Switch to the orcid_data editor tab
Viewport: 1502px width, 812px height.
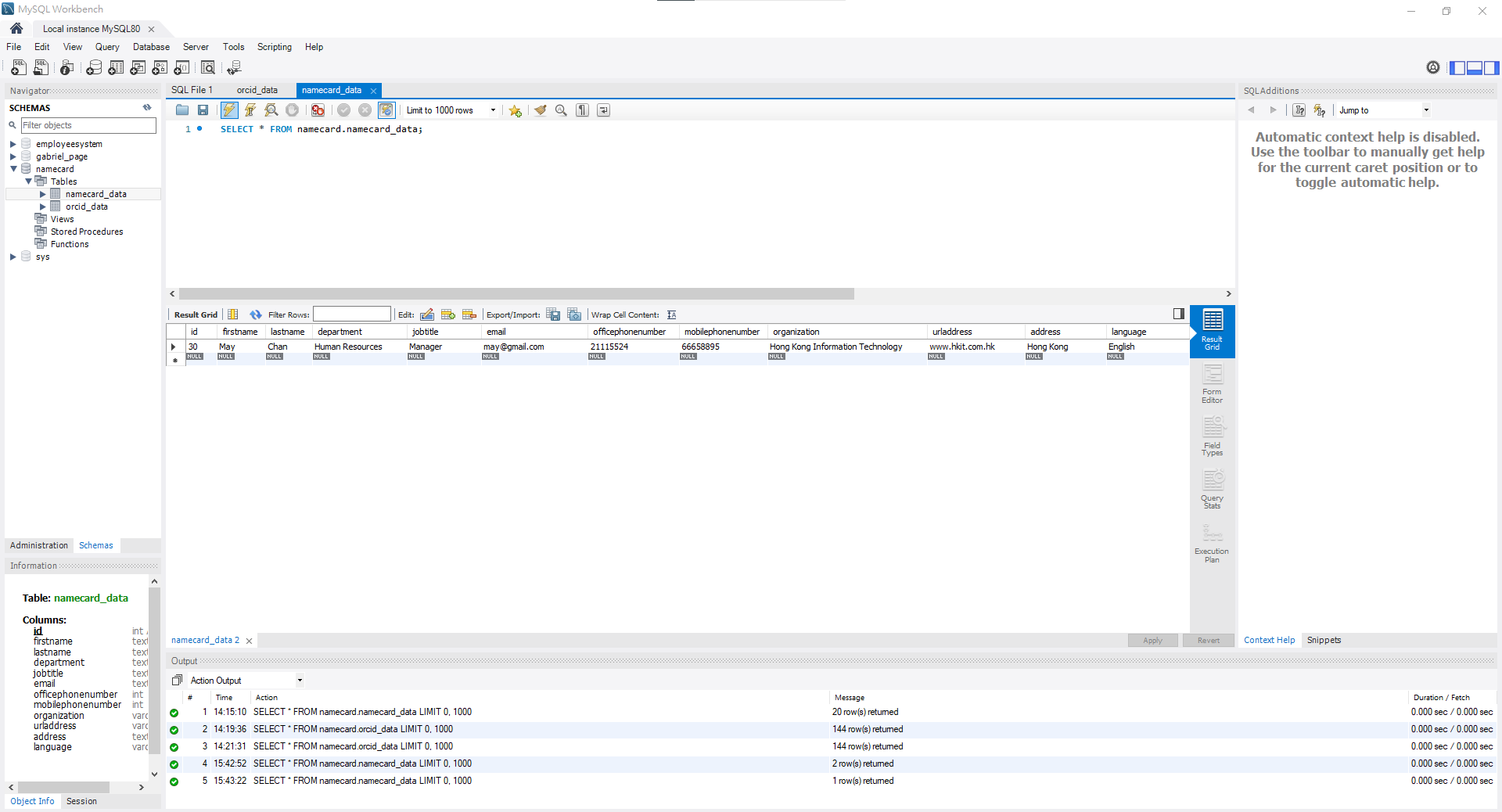pyautogui.click(x=257, y=90)
